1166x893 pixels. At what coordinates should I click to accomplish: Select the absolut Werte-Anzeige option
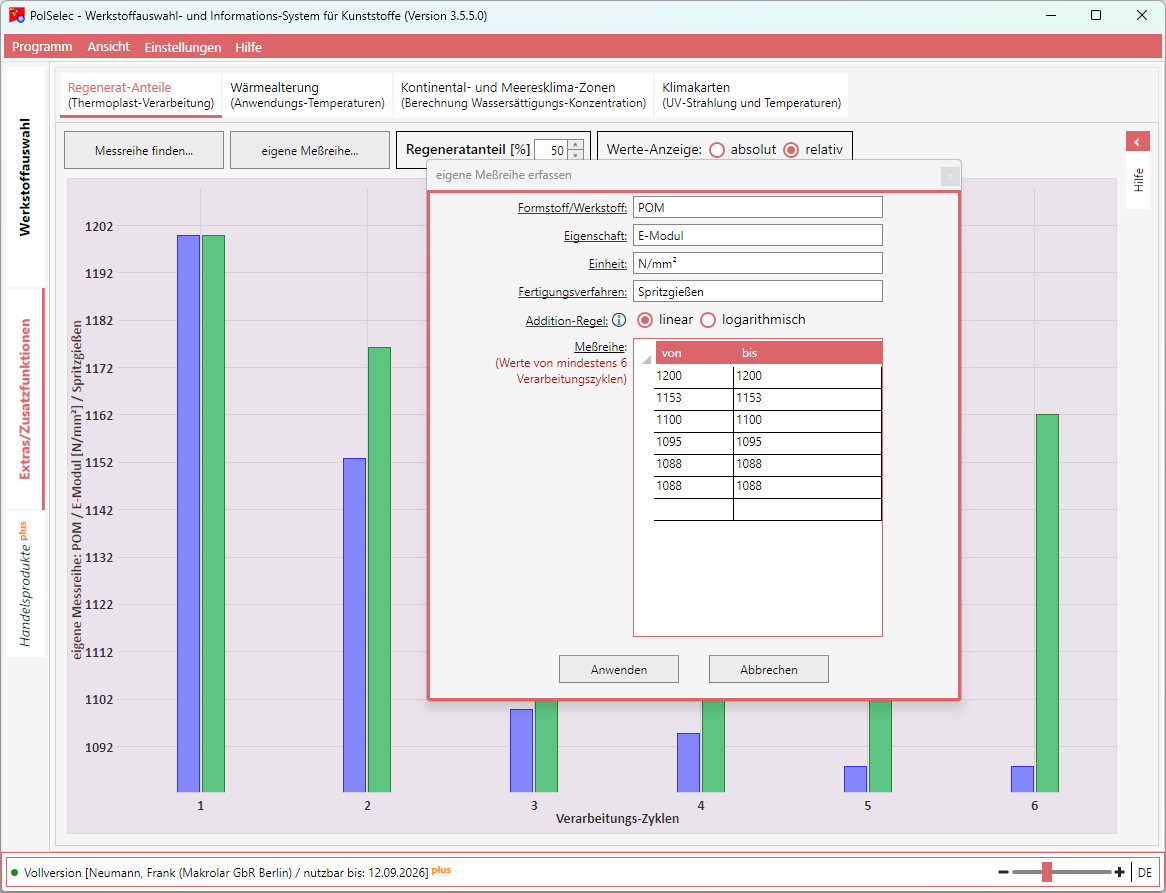pyautogui.click(x=717, y=149)
